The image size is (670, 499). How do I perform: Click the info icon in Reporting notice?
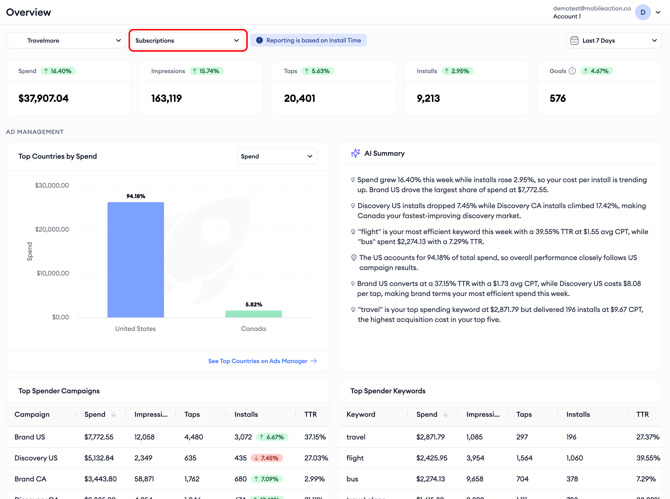click(x=259, y=41)
